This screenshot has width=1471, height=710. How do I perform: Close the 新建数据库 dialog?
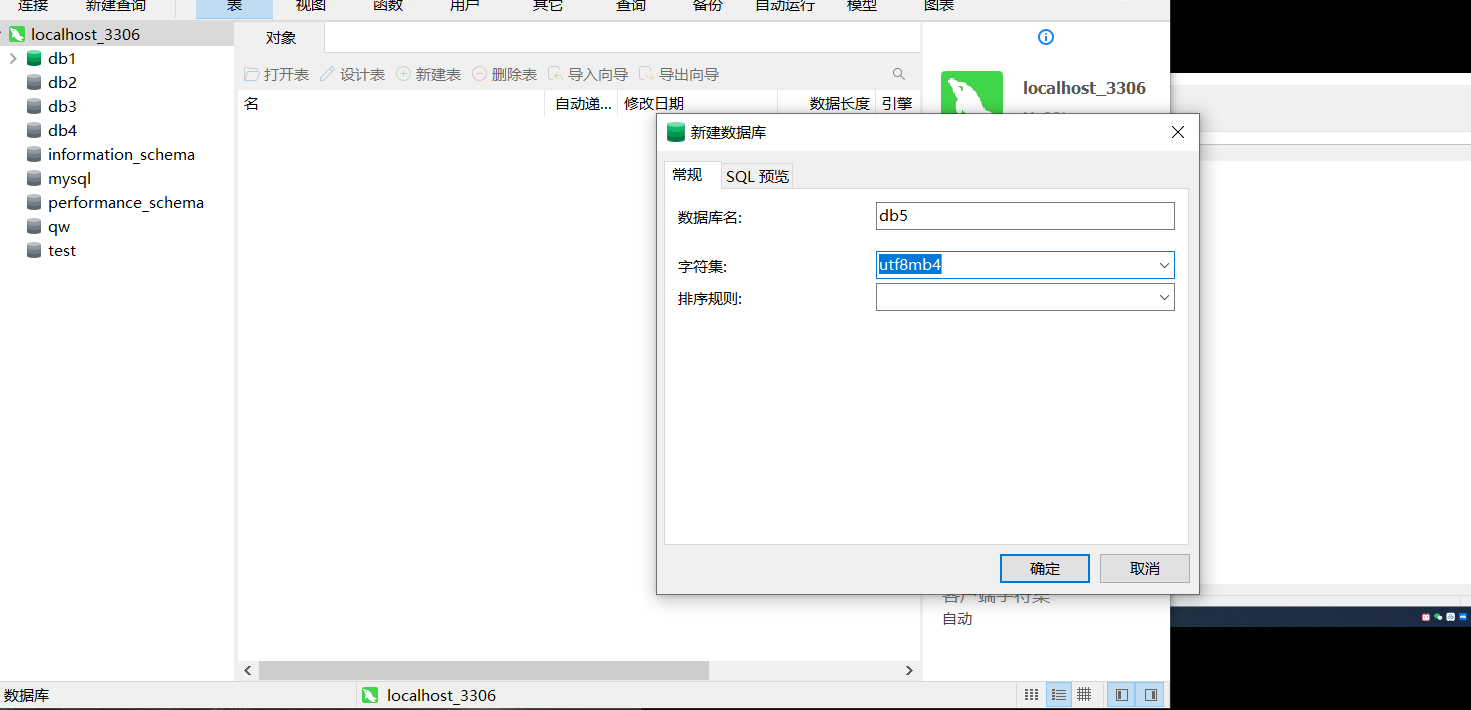click(1178, 132)
